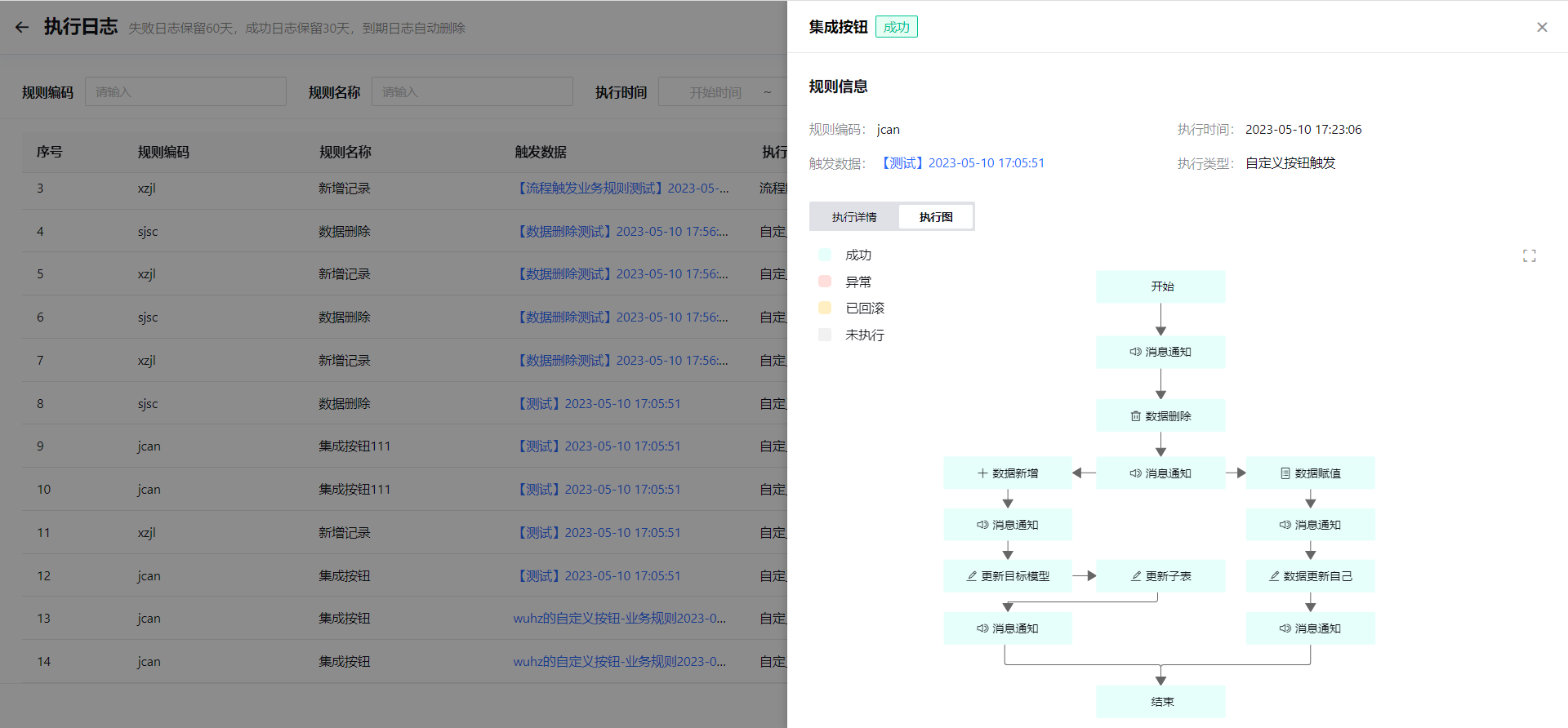Click the 规则名称 table column header

345,152
